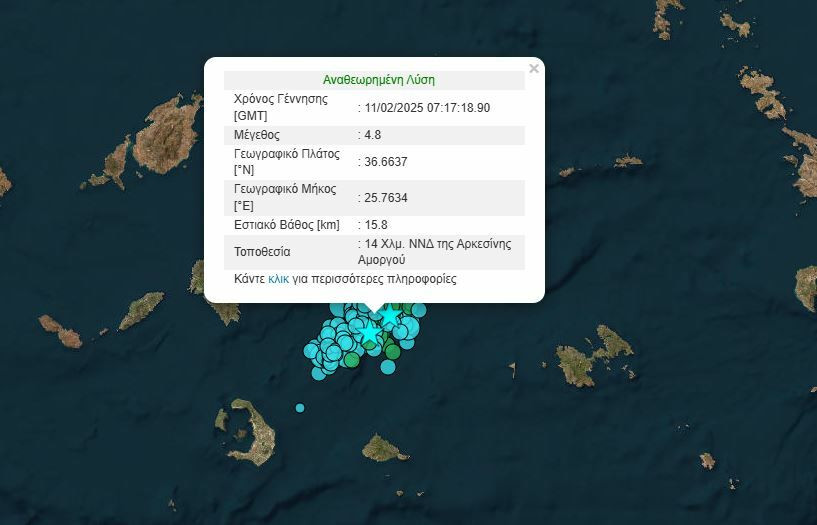Select the lone cyan circle below the cluster
Image resolution: width=817 pixels, height=525 pixels.
pyautogui.click(x=388, y=368)
